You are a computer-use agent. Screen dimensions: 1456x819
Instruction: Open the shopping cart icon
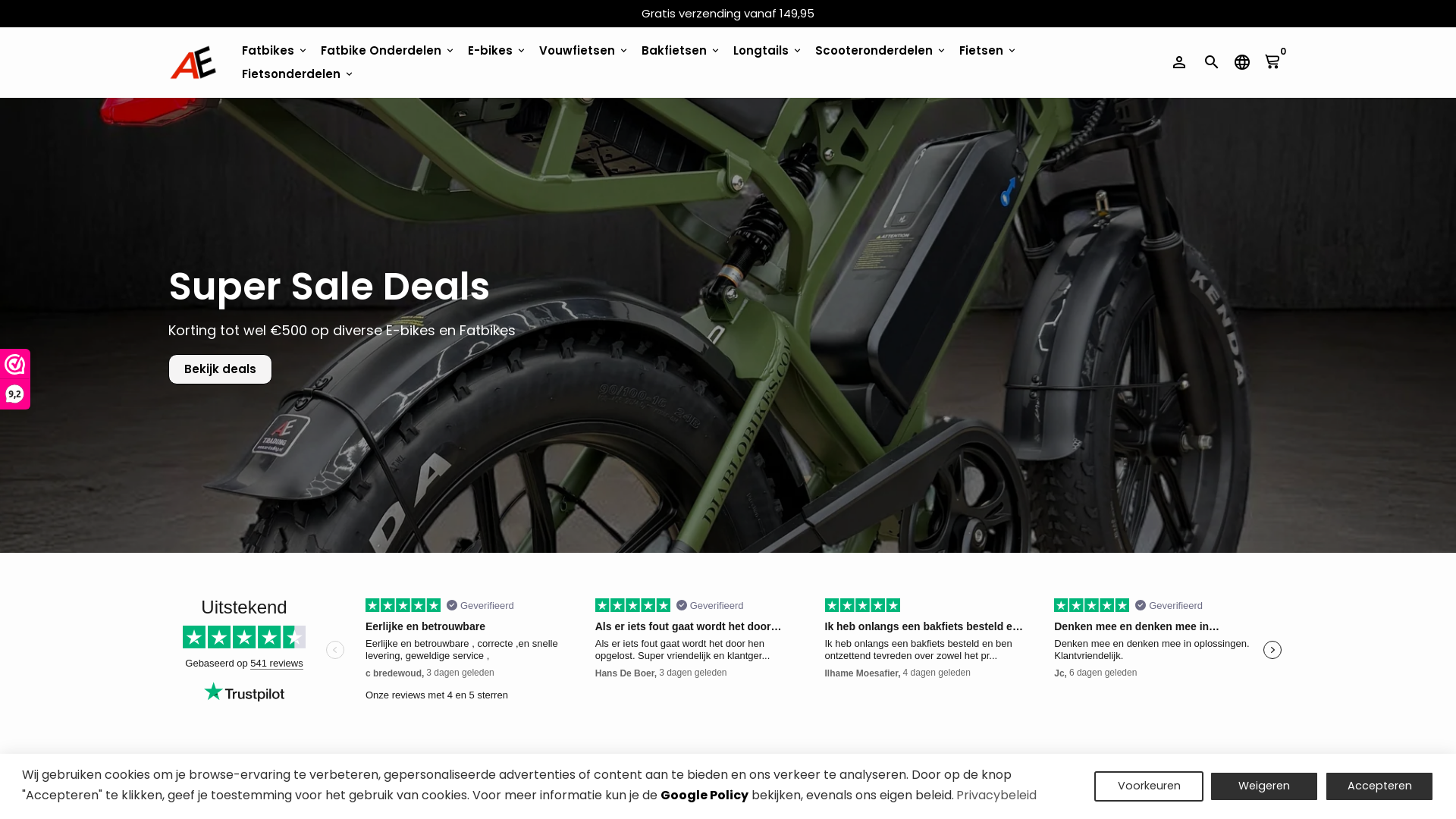coord(1272,61)
